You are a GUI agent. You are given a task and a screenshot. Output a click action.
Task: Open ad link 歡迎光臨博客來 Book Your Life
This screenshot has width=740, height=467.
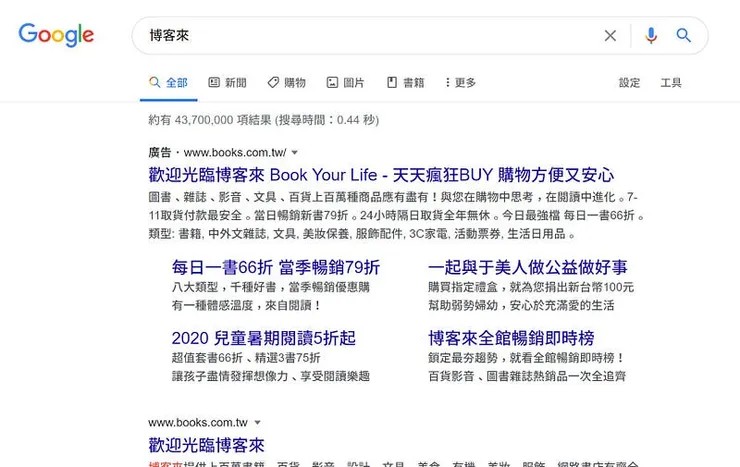[x=381, y=175]
